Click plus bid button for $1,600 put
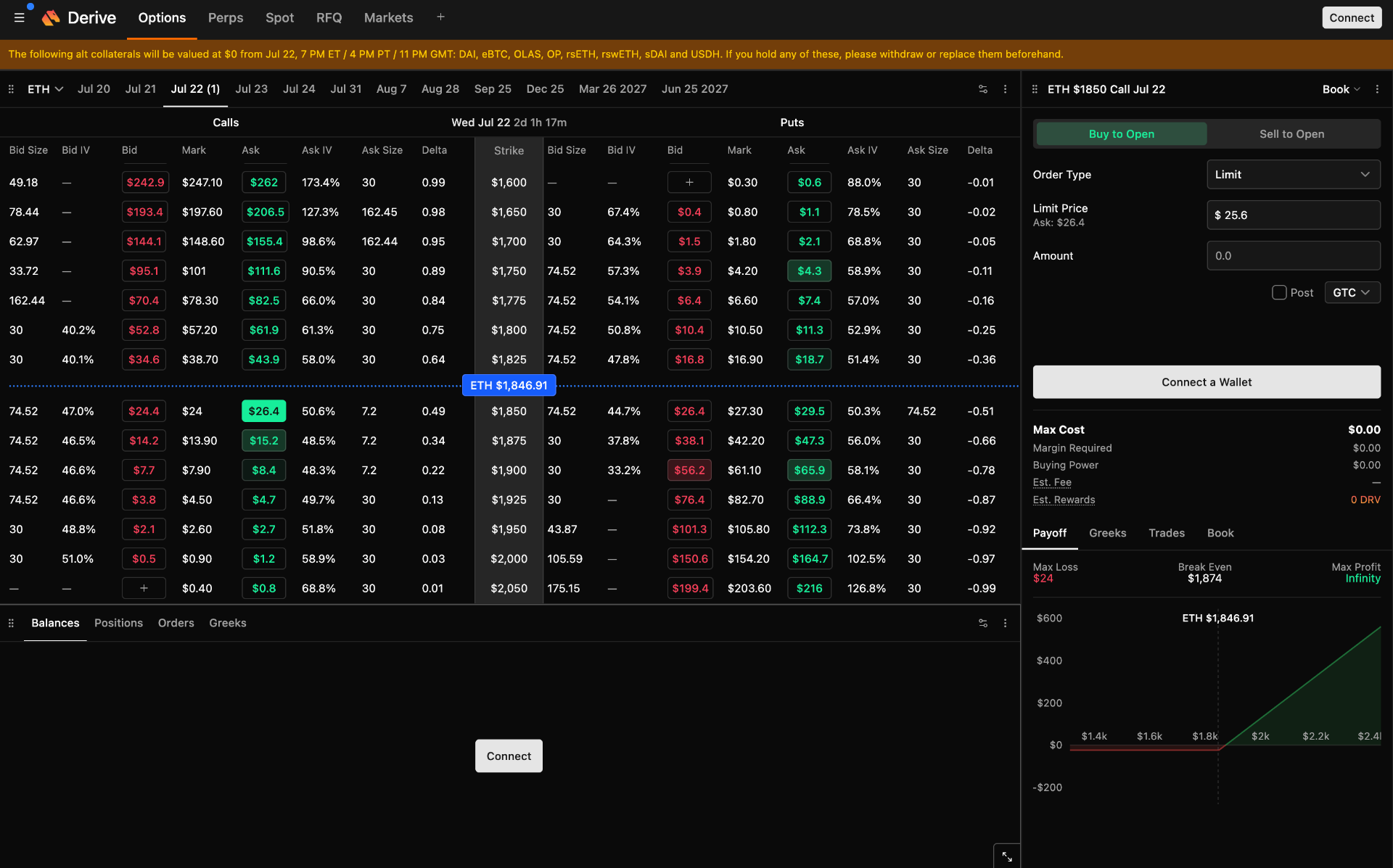Image resolution: width=1393 pixels, height=868 pixels. tap(689, 183)
